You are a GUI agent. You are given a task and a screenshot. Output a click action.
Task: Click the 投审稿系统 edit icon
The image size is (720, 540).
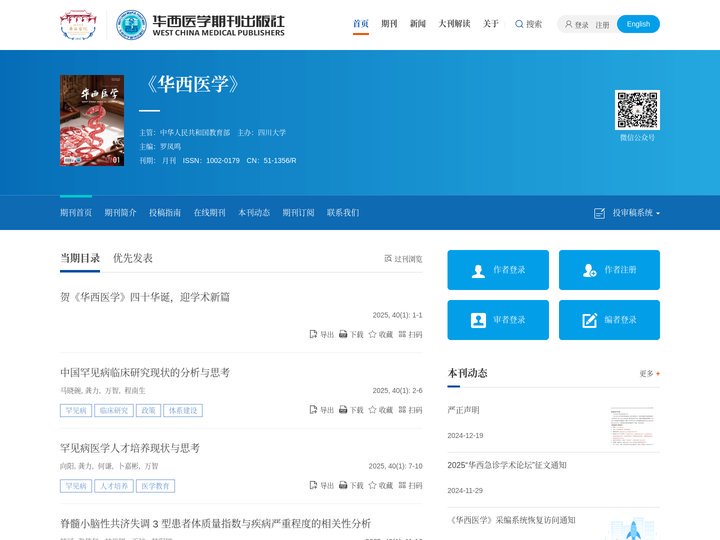[599, 213]
